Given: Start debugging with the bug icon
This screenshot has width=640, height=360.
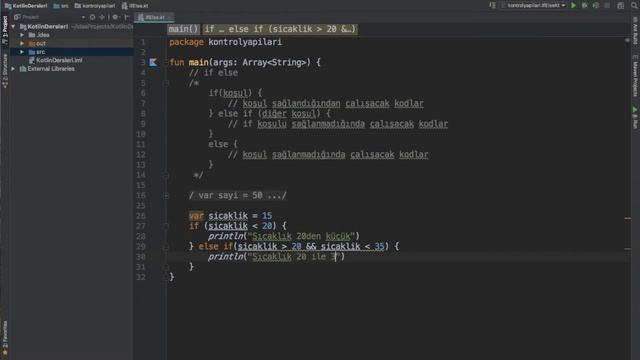Looking at the screenshot, I should pos(584,6).
